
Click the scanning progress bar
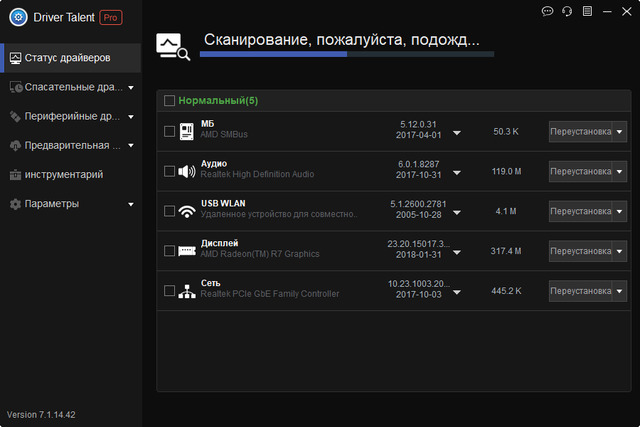click(x=346, y=54)
